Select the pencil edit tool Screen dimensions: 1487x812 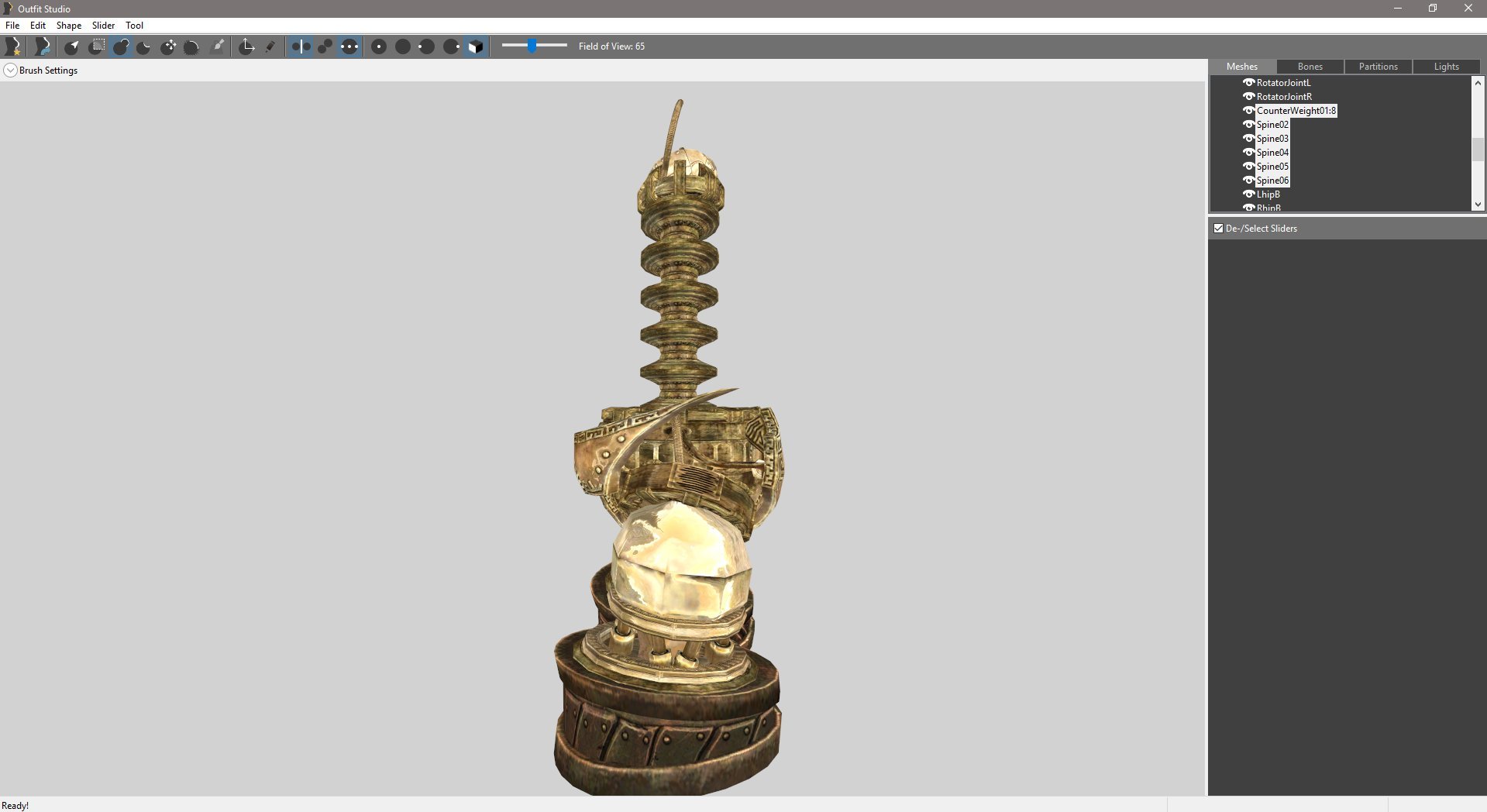pos(270,46)
